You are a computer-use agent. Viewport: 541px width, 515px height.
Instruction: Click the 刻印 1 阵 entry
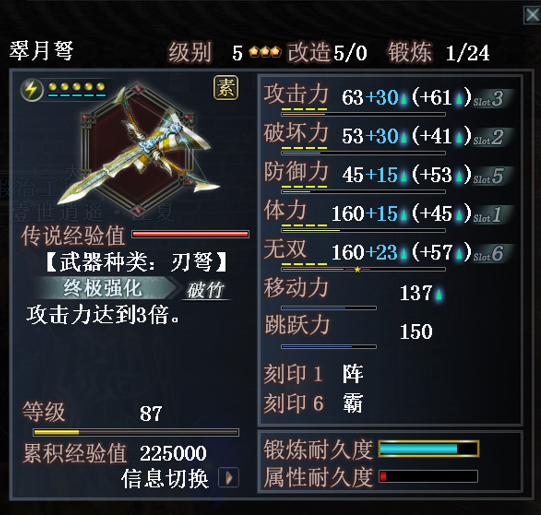(313, 374)
